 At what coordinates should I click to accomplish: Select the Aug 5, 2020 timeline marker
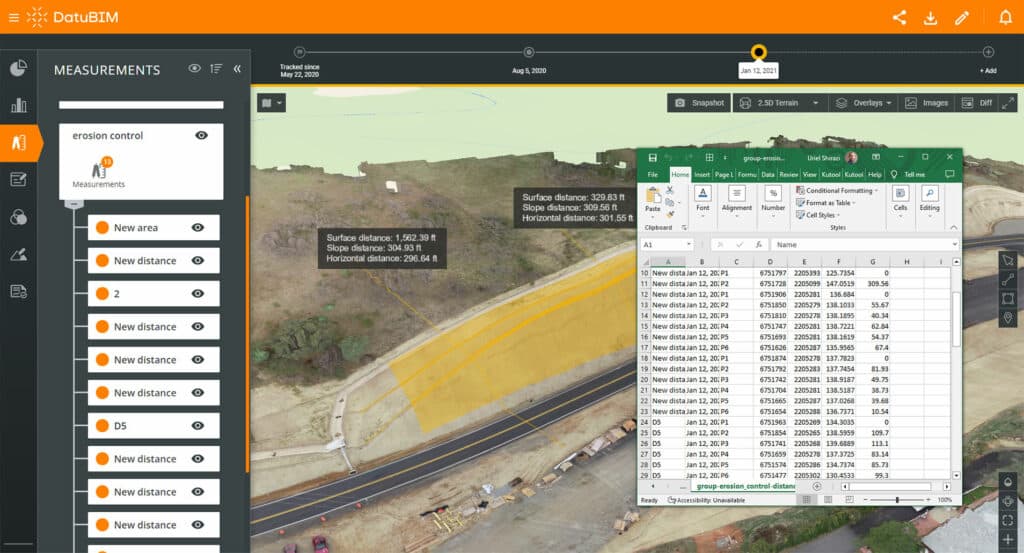click(528, 52)
